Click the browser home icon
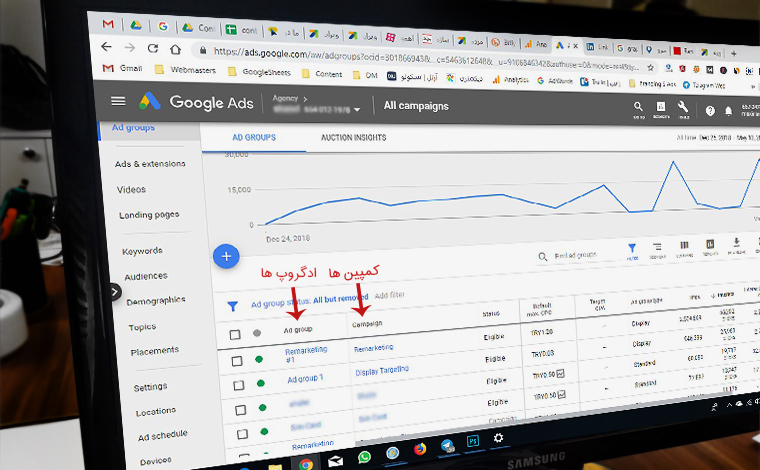 click(175, 49)
